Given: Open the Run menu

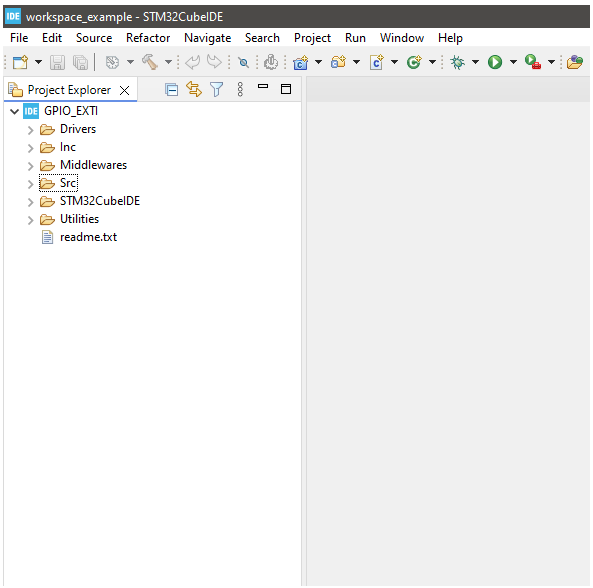Looking at the screenshot, I should (355, 38).
